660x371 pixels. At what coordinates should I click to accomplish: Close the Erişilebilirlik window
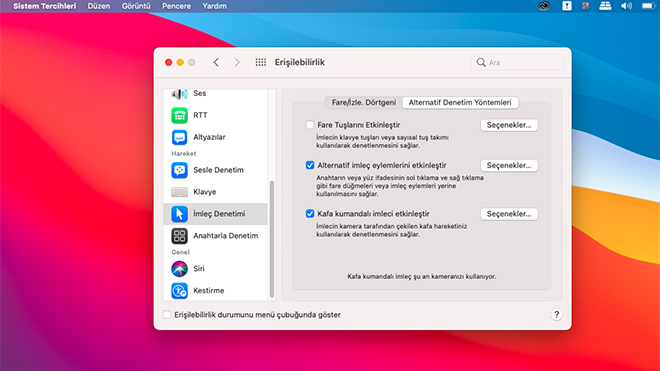click(168, 62)
